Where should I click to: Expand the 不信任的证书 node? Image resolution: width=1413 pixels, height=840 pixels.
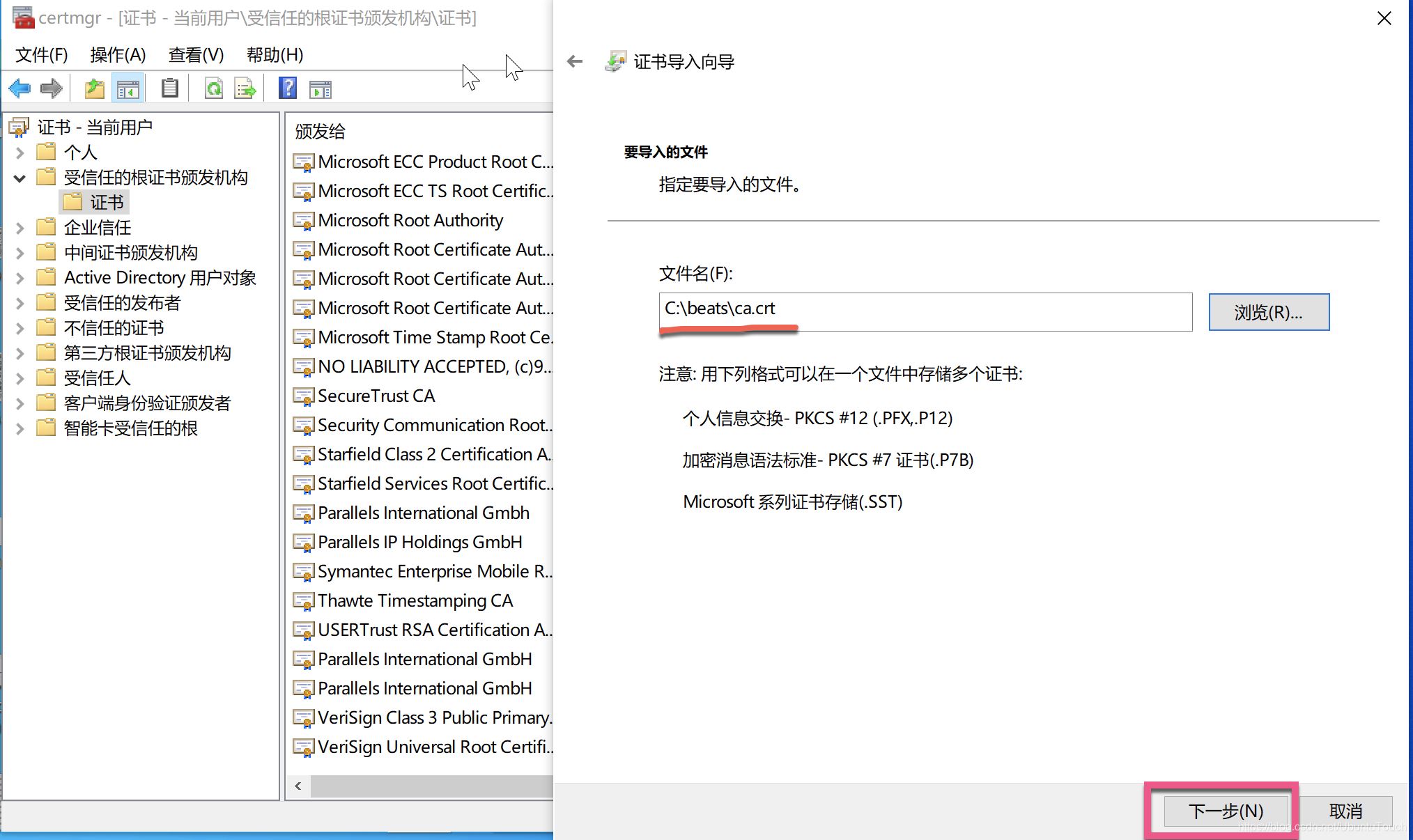click(20, 328)
